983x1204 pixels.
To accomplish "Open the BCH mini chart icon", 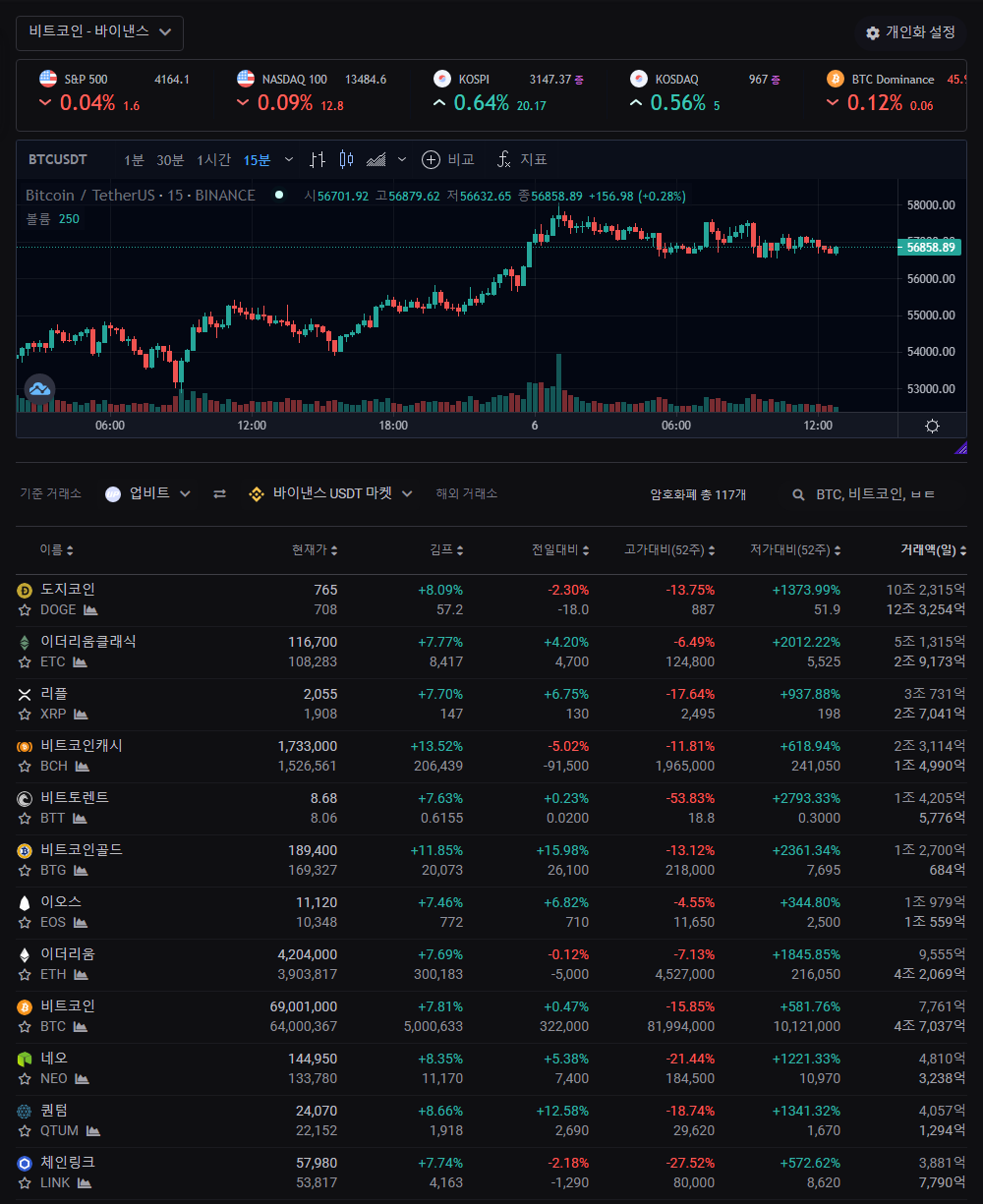I will point(81,766).
